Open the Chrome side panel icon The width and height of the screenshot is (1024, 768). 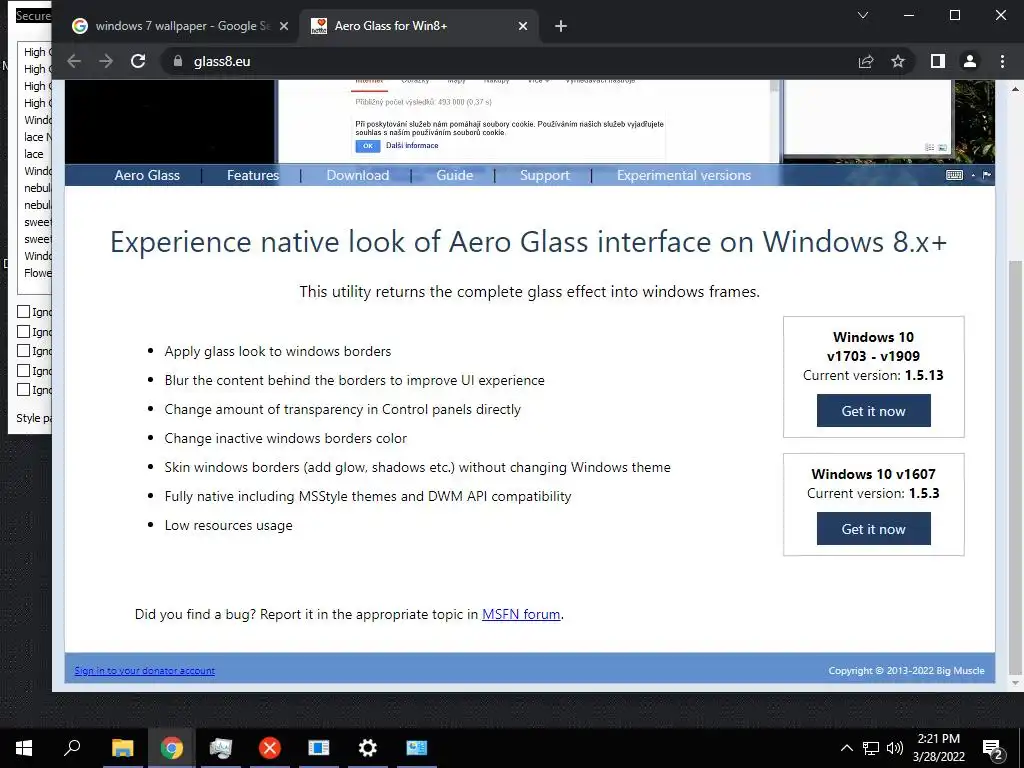point(938,61)
